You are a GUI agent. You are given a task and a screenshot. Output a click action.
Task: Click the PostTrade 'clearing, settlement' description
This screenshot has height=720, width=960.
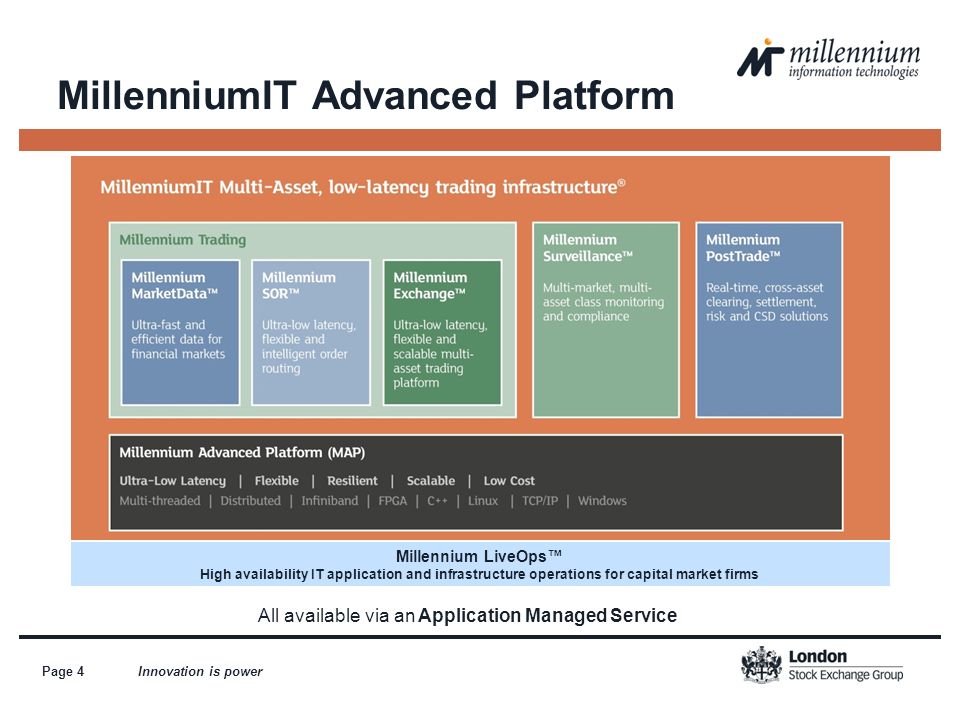pos(767,302)
